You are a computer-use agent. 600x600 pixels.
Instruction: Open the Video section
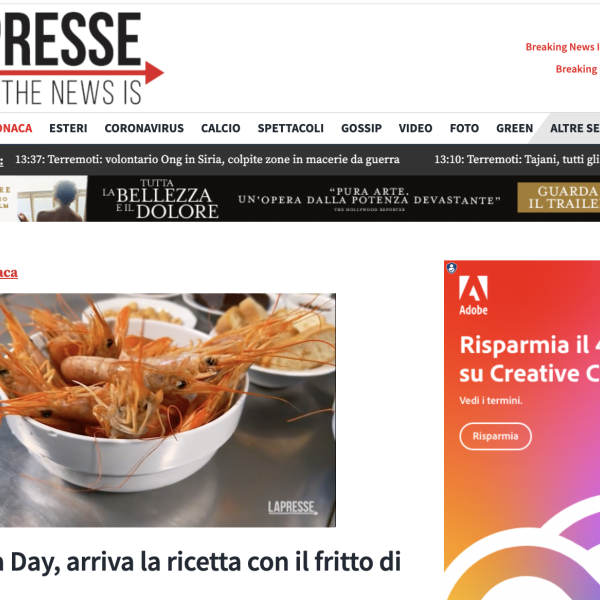point(416,128)
